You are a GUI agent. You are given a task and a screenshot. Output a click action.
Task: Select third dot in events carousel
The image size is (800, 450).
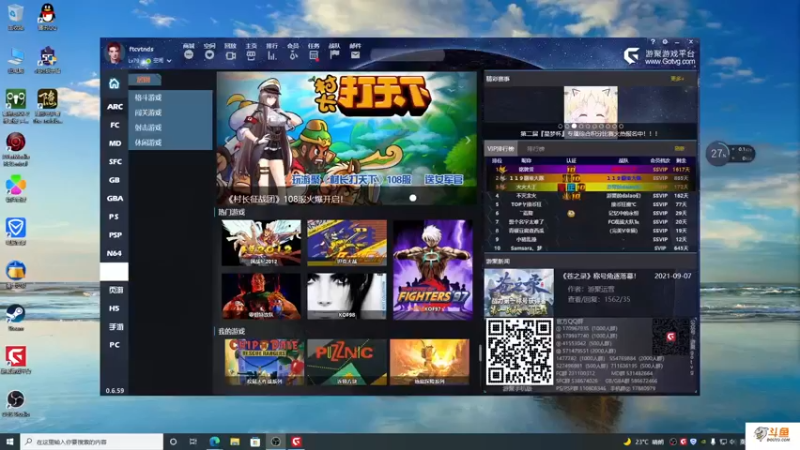(574, 126)
